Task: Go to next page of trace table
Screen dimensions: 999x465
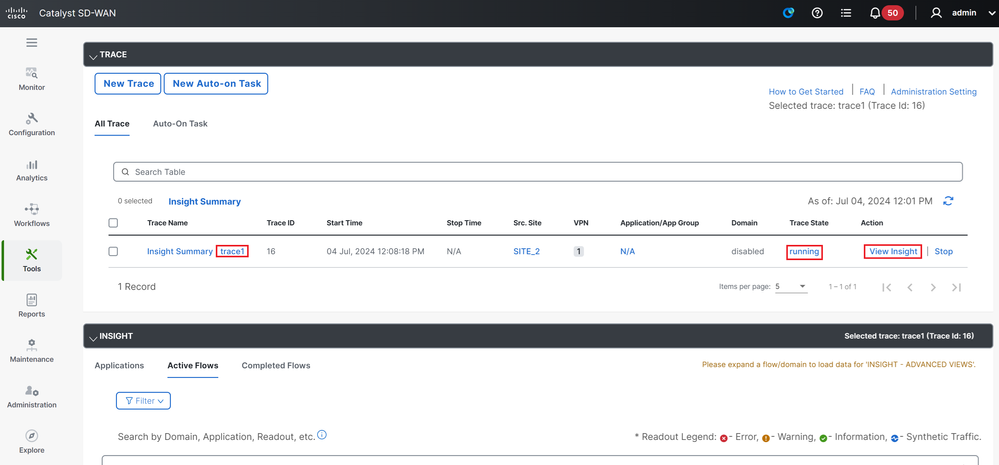Action: pyautogui.click(x=933, y=287)
